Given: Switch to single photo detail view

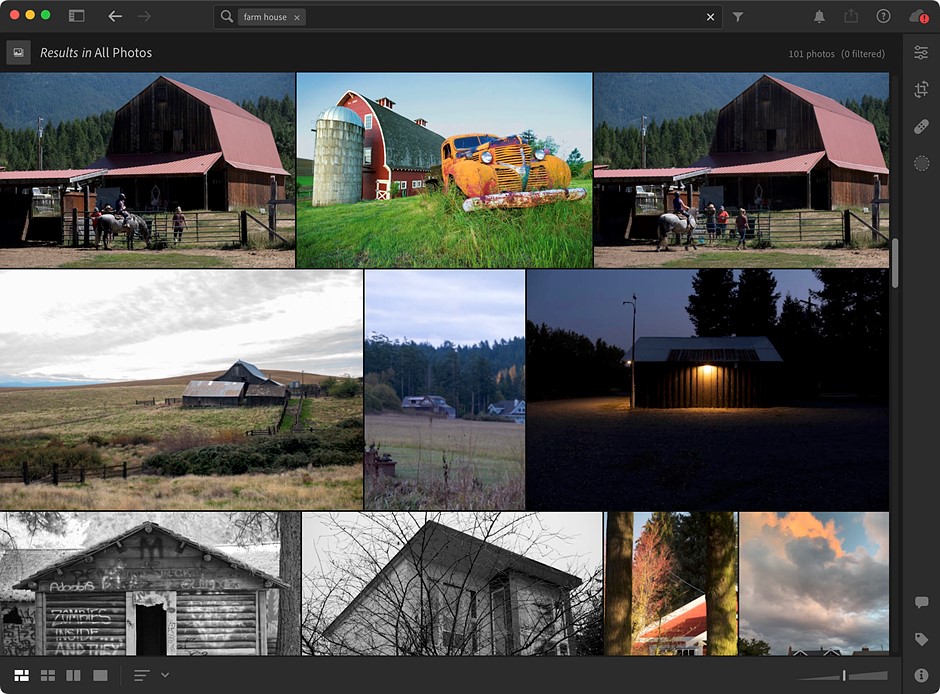Looking at the screenshot, I should point(100,675).
